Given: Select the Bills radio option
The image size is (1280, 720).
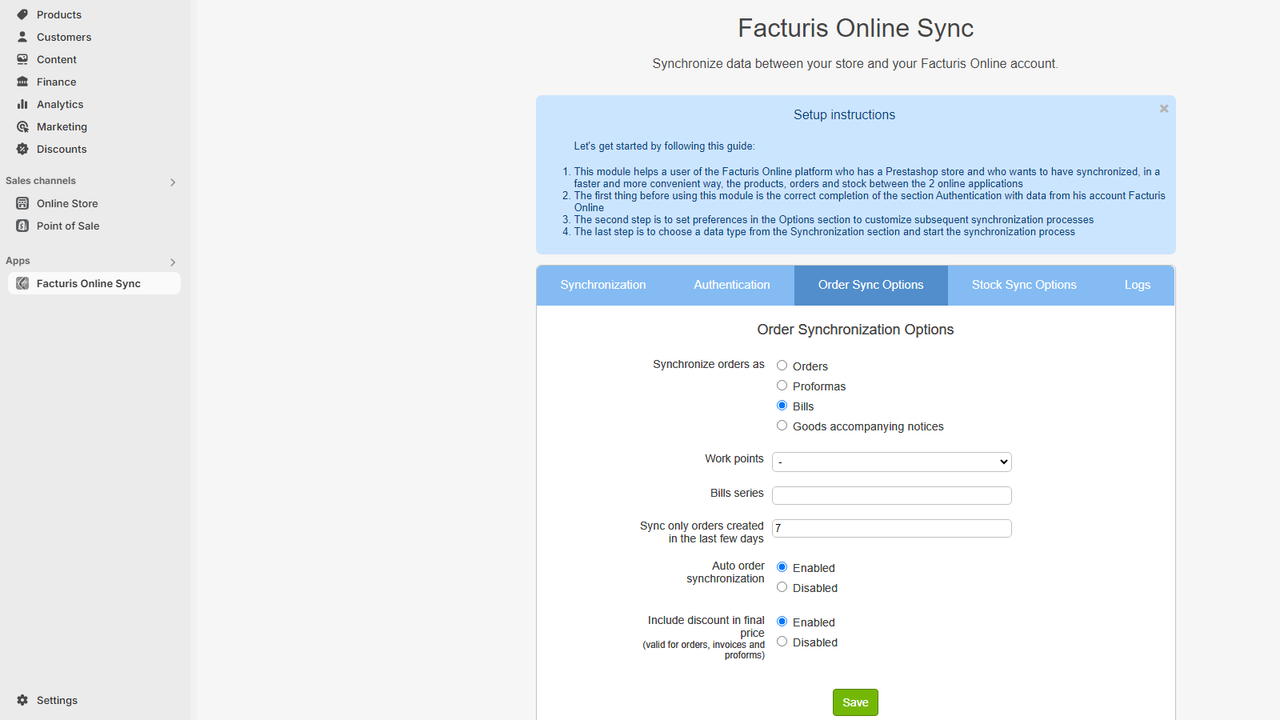Looking at the screenshot, I should pos(782,406).
